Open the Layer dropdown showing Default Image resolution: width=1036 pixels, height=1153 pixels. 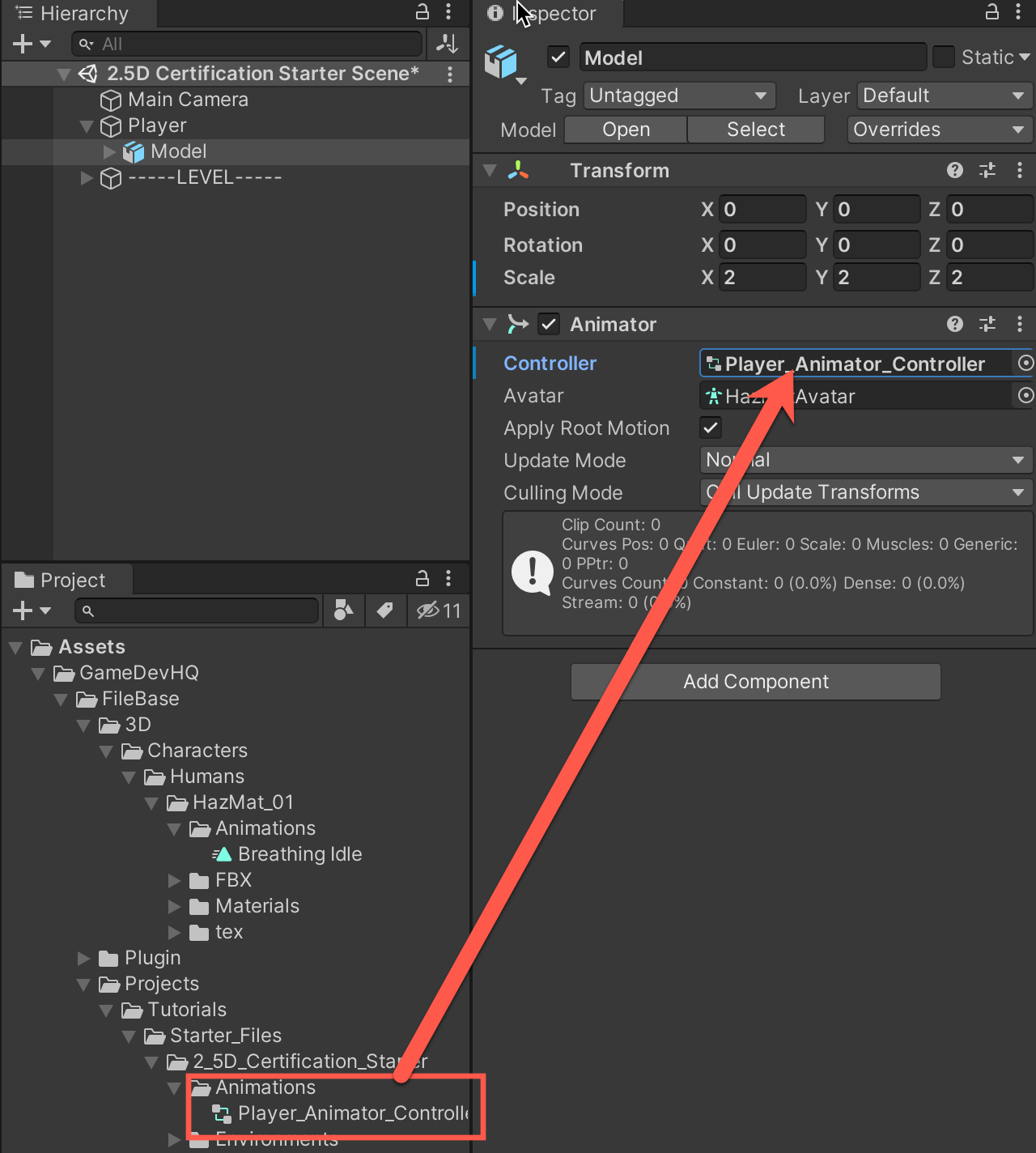tap(945, 96)
